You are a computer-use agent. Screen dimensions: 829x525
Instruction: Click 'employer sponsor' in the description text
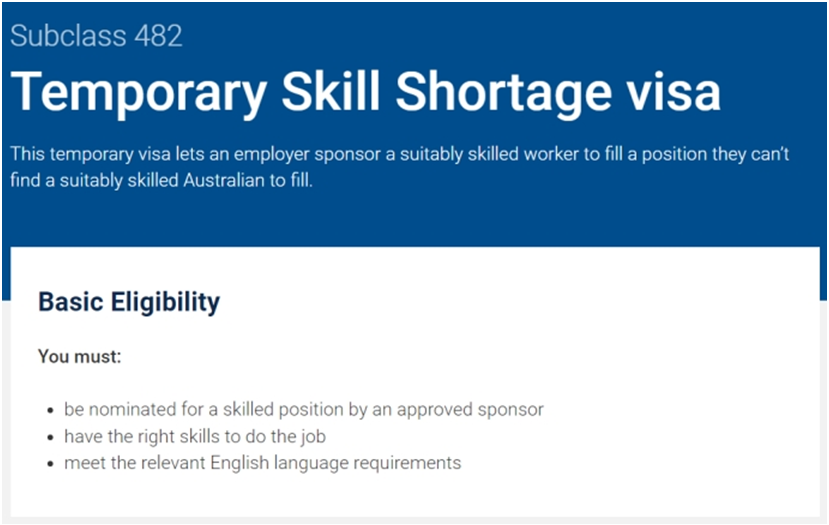pos(307,154)
